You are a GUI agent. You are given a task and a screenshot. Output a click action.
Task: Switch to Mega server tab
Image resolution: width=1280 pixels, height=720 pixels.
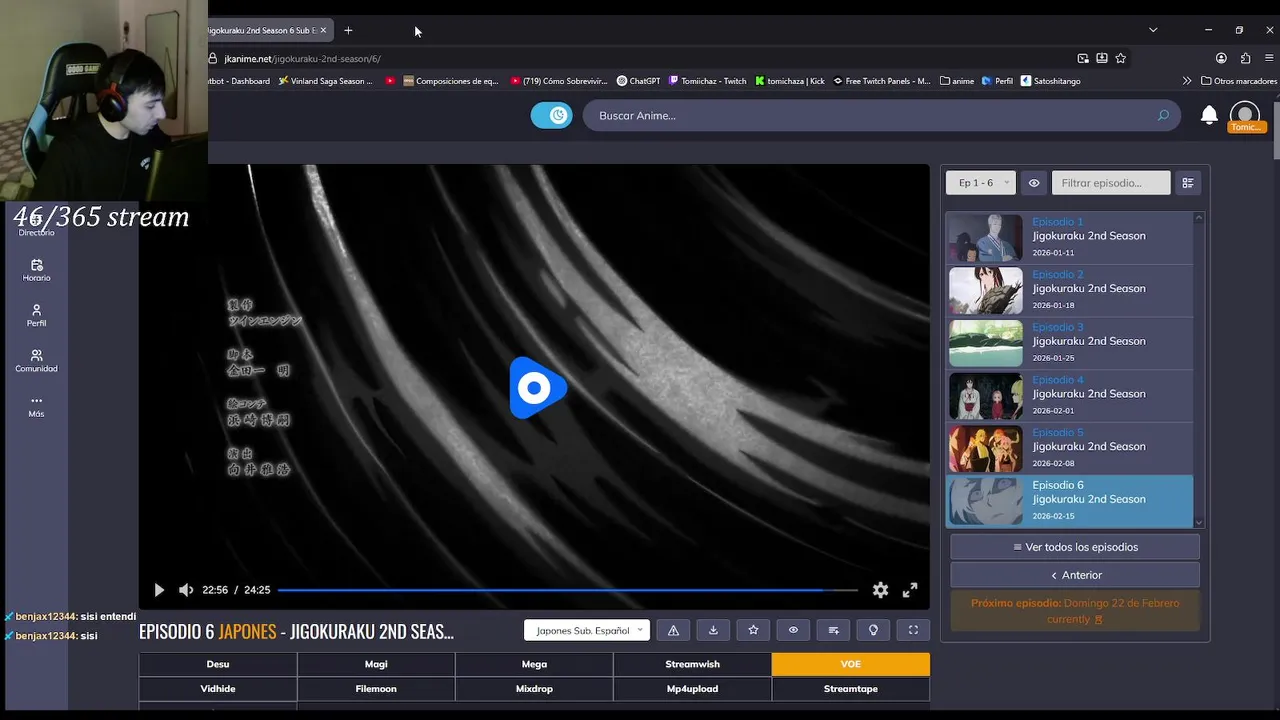coord(534,664)
